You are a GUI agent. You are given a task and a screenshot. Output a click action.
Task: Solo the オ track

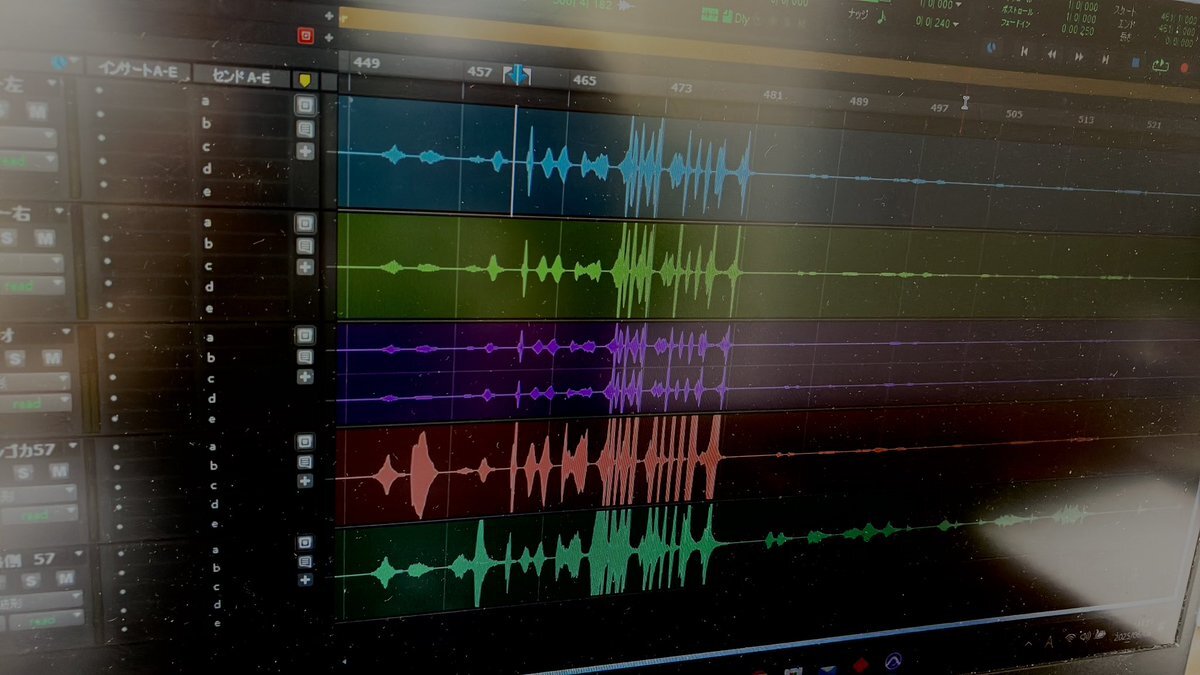tap(16, 358)
